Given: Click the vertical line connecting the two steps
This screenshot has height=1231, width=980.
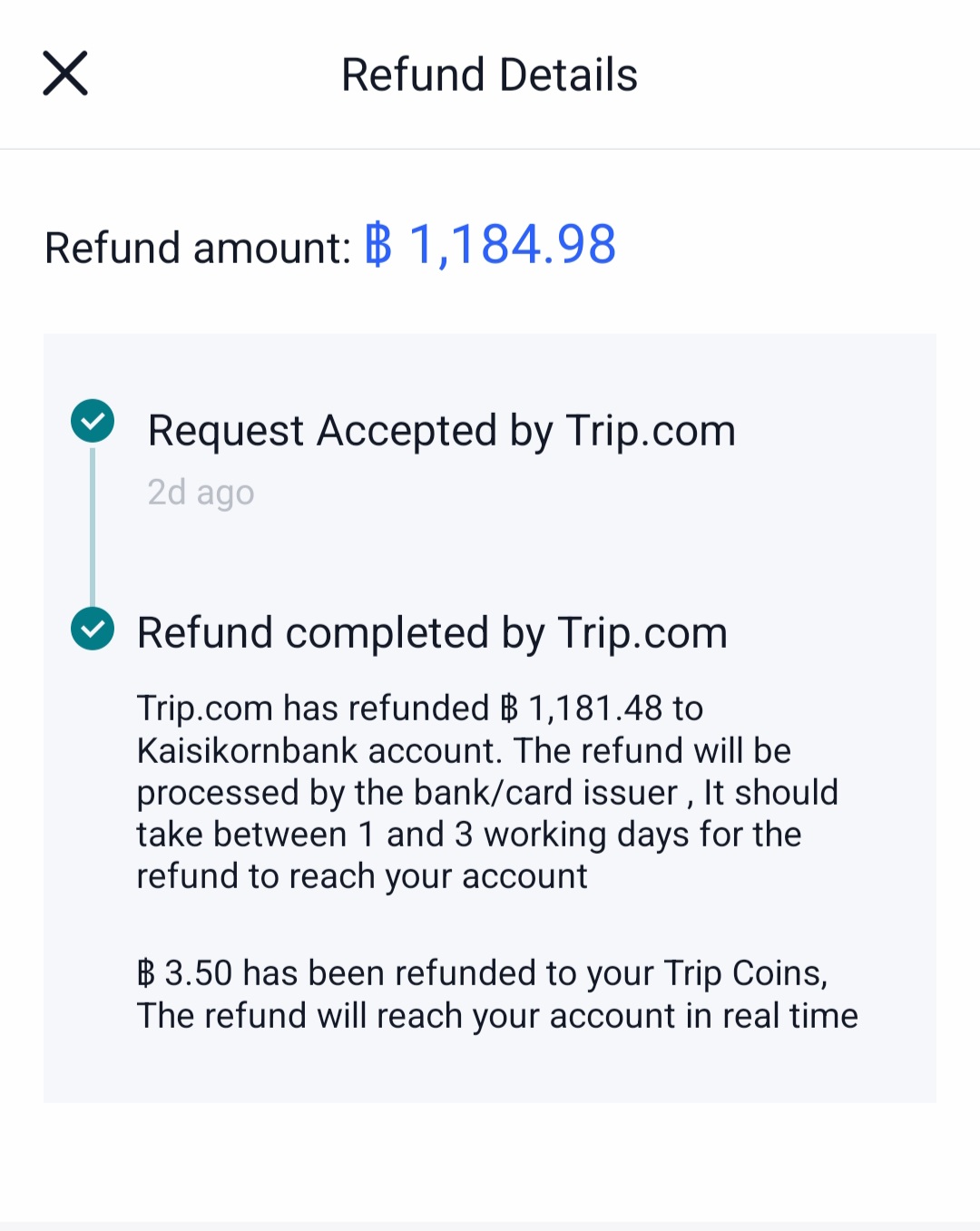Looking at the screenshot, I should 93,526.
